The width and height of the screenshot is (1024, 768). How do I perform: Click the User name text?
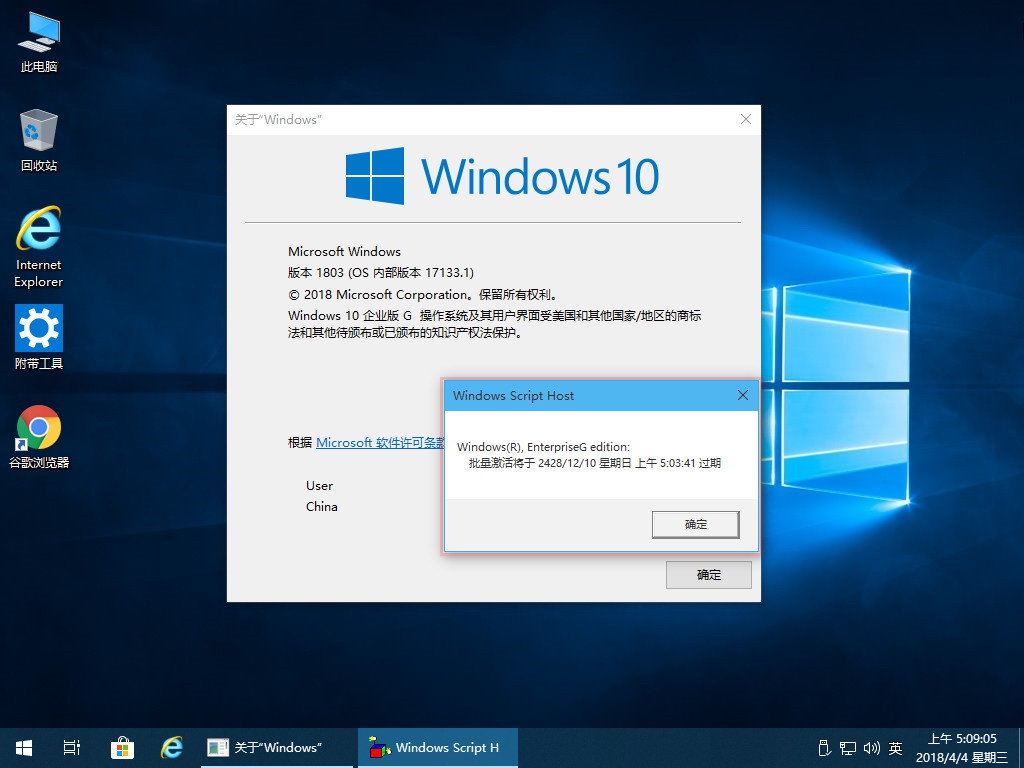tap(319, 486)
